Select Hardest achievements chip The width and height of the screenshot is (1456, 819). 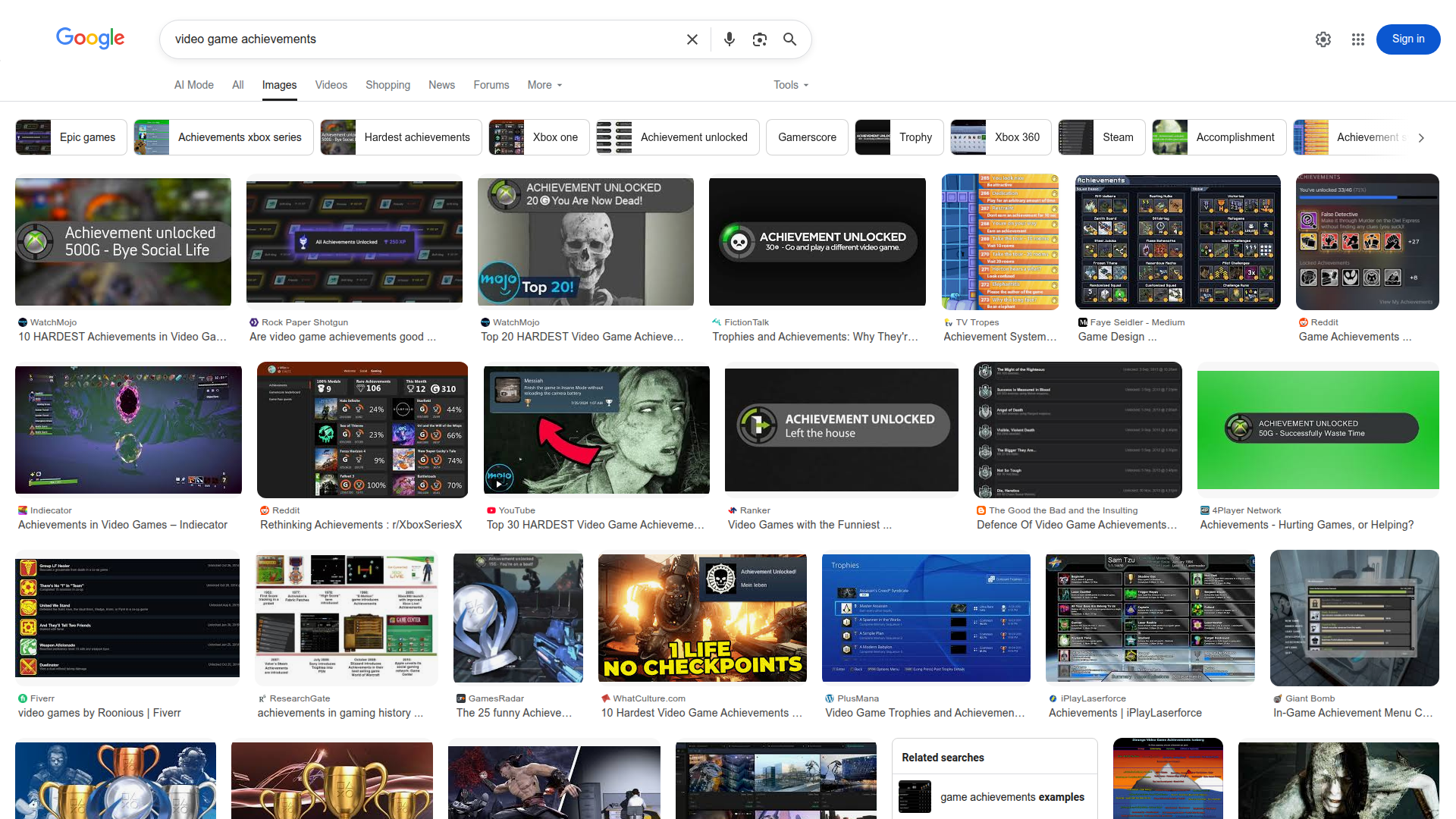pyautogui.click(x=401, y=137)
